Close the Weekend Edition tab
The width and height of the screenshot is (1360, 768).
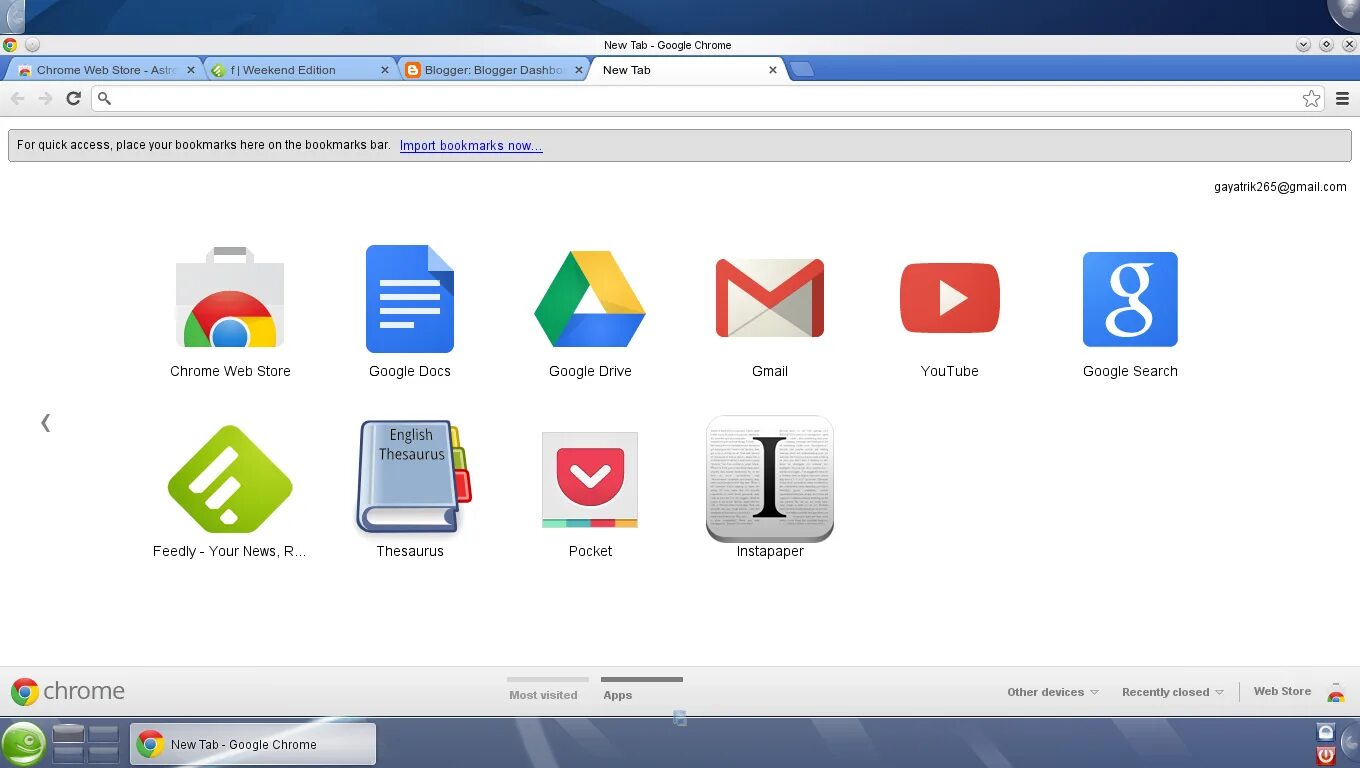pyautogui.click(x=385, y=70)
